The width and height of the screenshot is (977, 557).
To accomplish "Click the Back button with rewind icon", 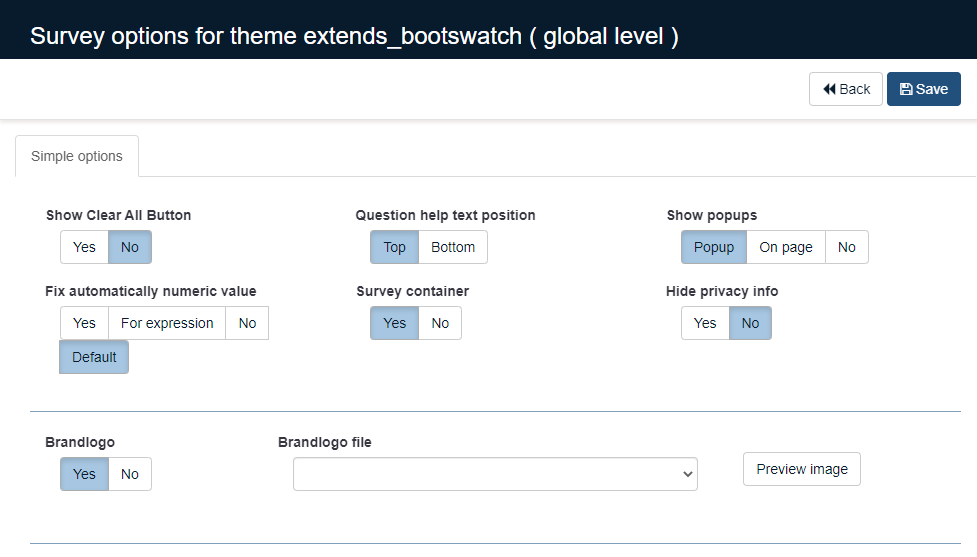I will [845, 89].
